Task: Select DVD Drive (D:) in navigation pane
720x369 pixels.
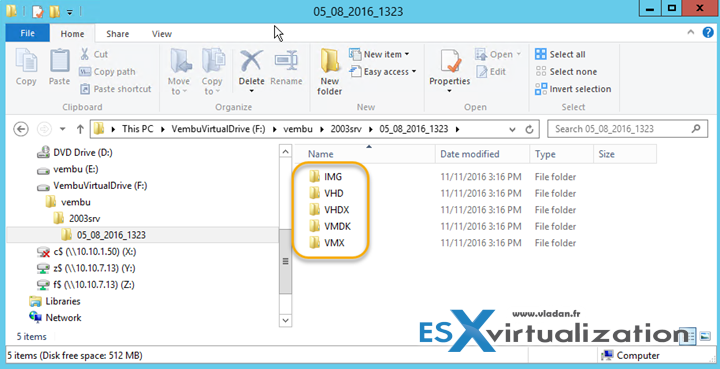Action: 74,152
